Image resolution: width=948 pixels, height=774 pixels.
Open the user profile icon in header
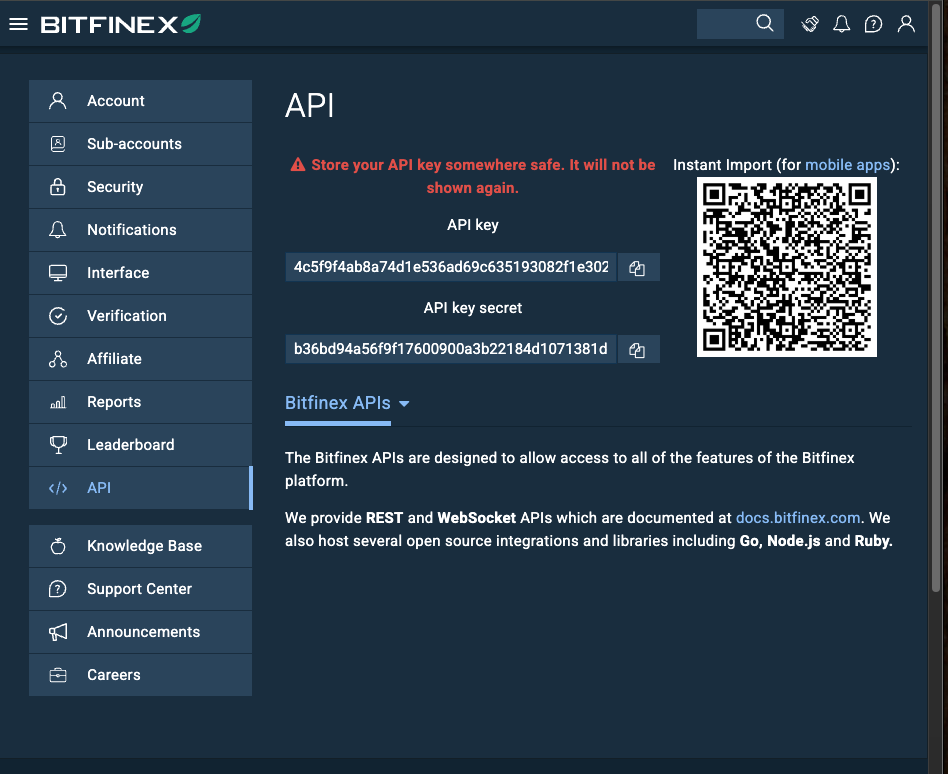pos(906,24)
